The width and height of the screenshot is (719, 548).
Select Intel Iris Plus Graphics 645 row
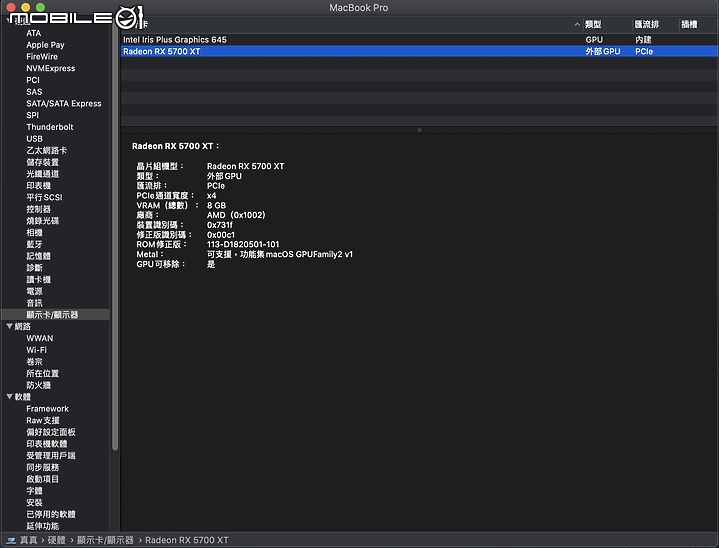click(419, 39)
